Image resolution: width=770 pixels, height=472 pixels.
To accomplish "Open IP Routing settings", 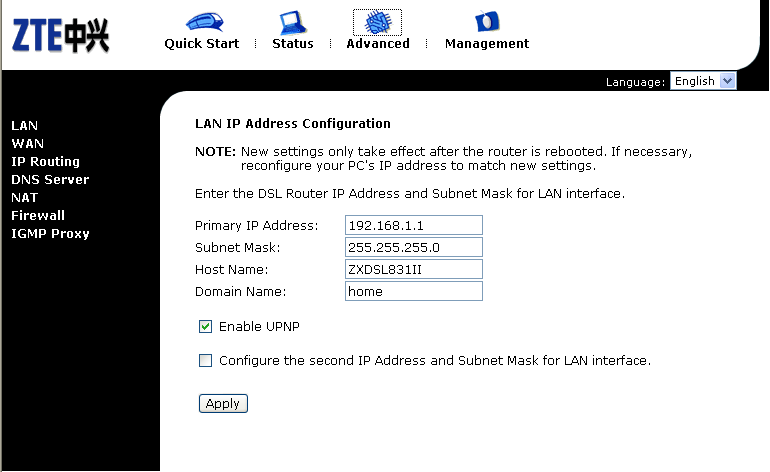I will [45, 162].
